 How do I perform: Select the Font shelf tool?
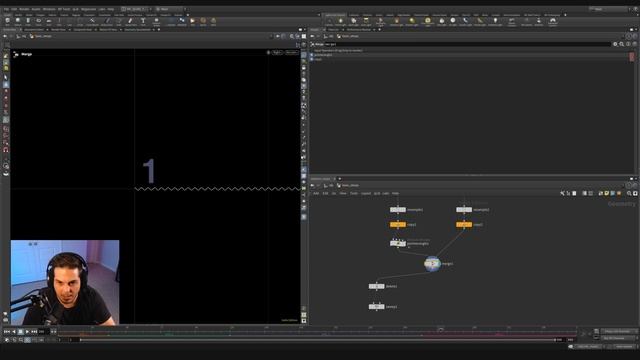143,21
